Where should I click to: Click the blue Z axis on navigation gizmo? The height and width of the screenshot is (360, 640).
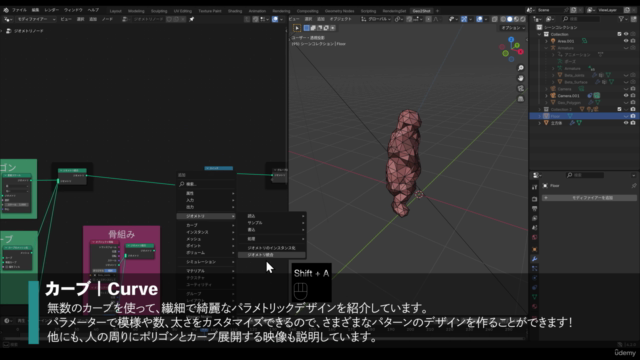[511, 40]
